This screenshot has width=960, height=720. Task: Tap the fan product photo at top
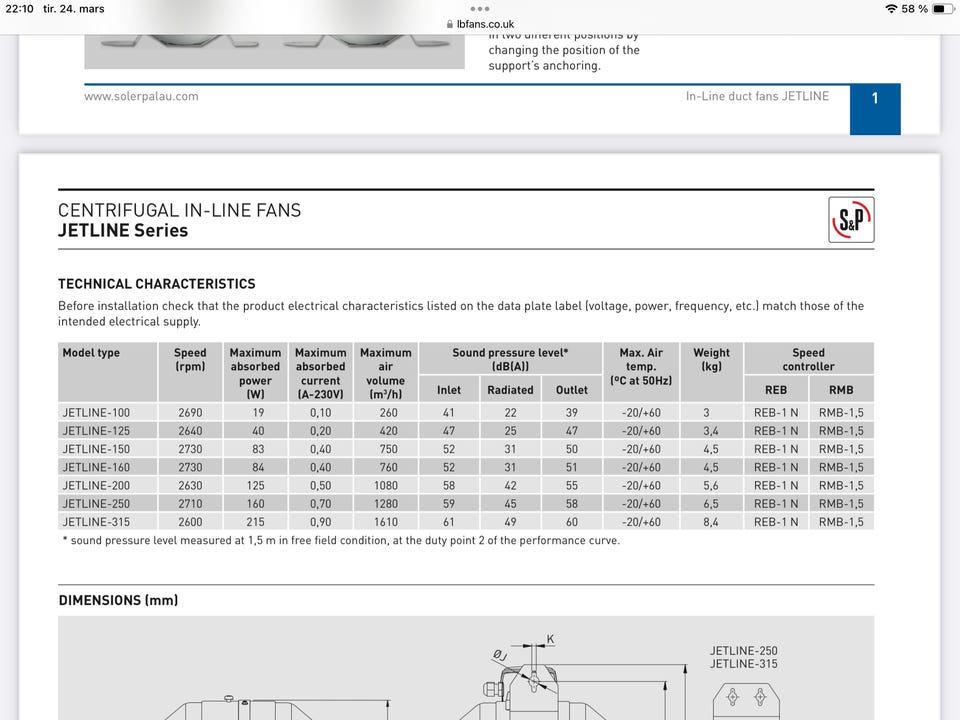tap(274, 51)
